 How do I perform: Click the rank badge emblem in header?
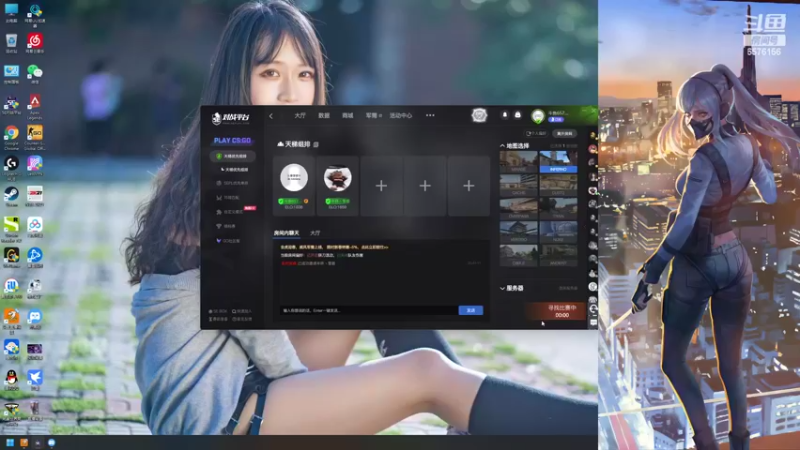(x=479, y=115)
